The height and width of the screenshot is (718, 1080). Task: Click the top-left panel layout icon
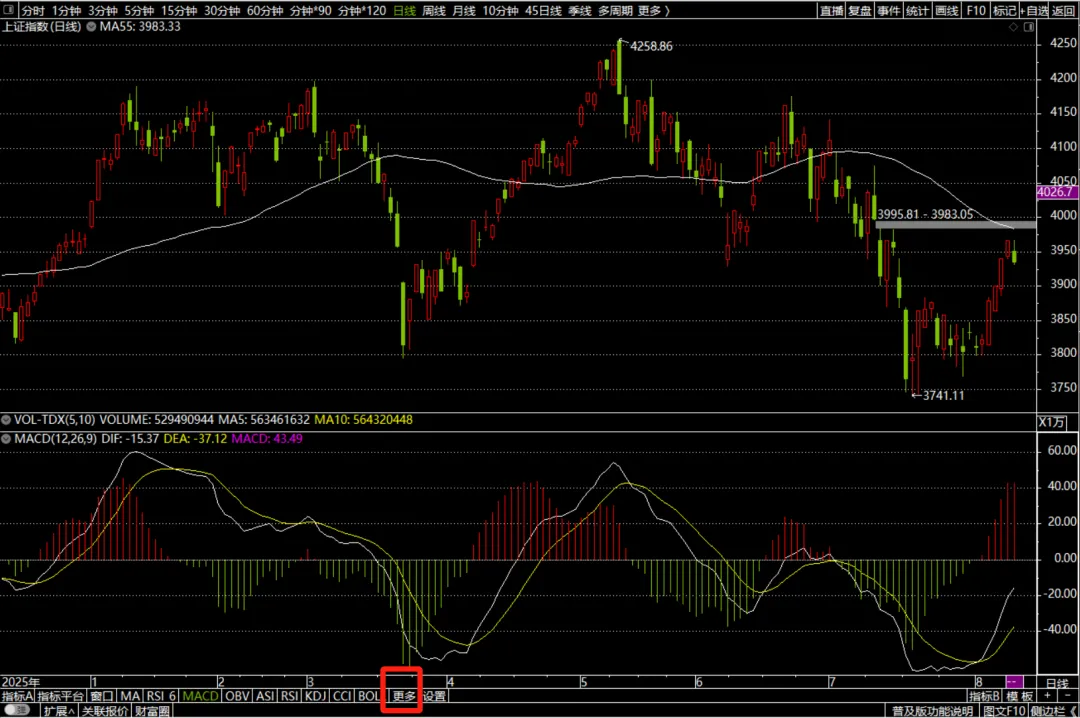[9, 10]
